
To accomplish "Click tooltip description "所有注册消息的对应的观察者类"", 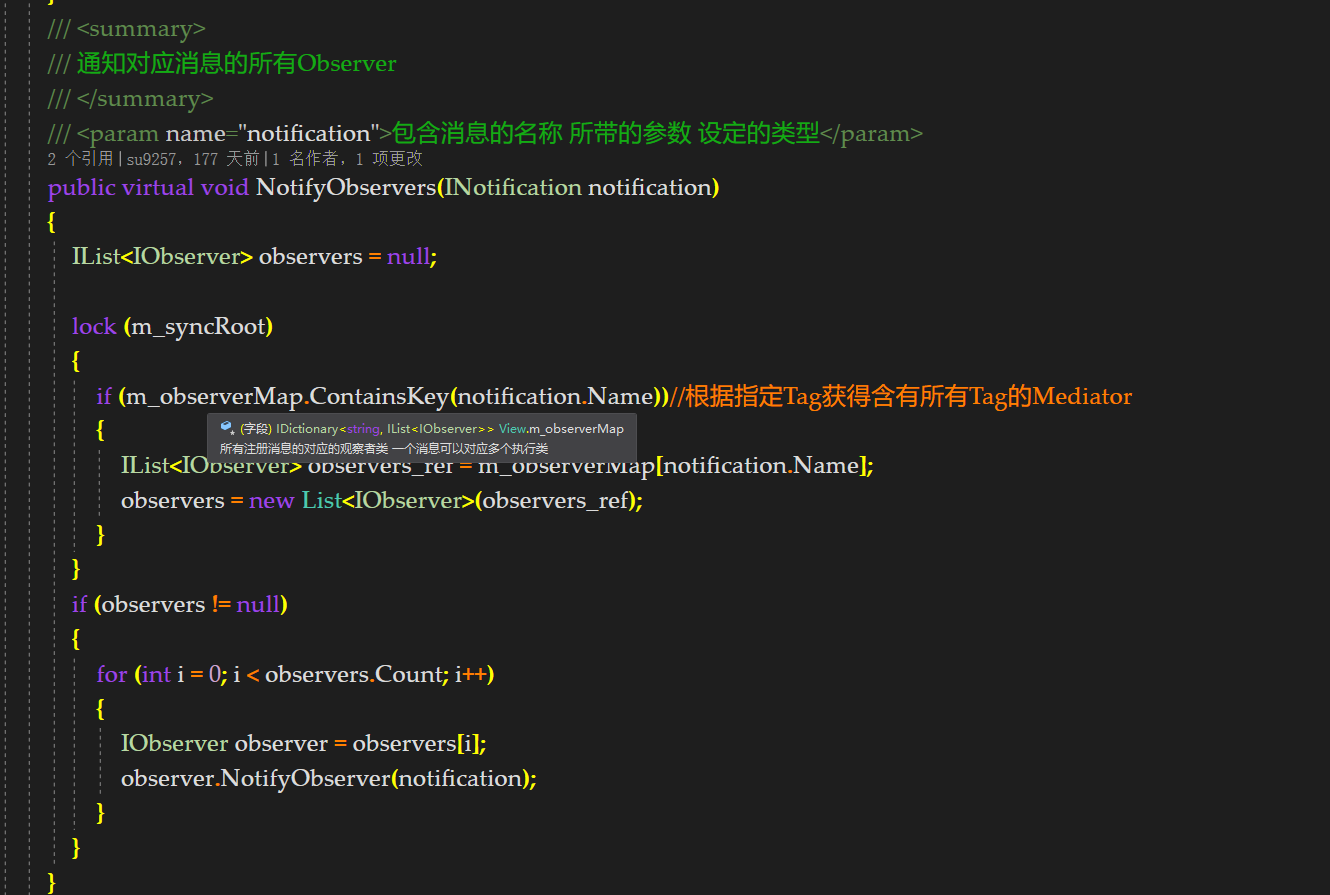I will tap(304, 449).
